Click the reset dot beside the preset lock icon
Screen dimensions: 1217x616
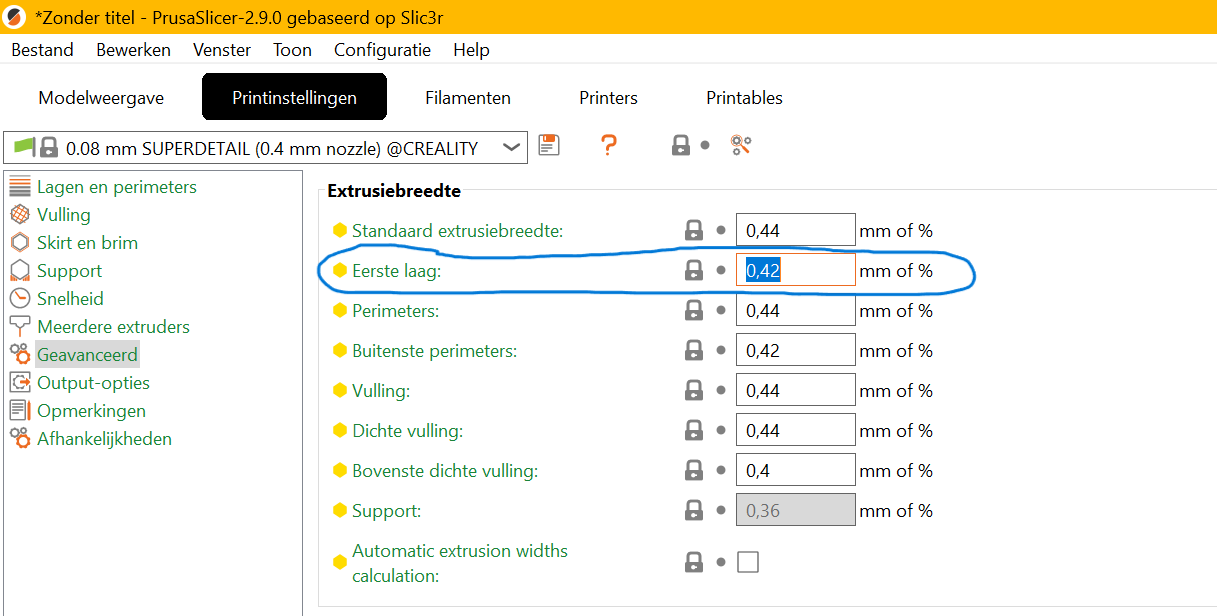tap(705, 145)
